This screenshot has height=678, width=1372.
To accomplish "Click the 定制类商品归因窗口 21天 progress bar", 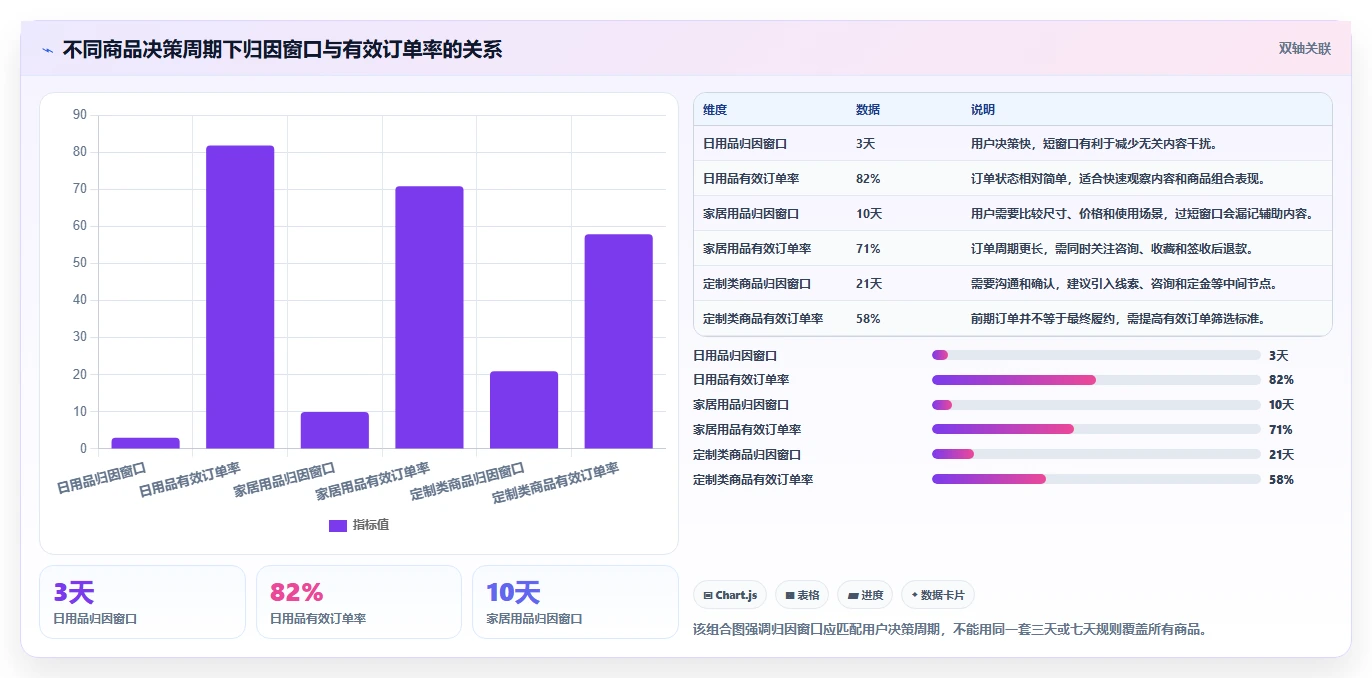I will [x=1096, y=454].
